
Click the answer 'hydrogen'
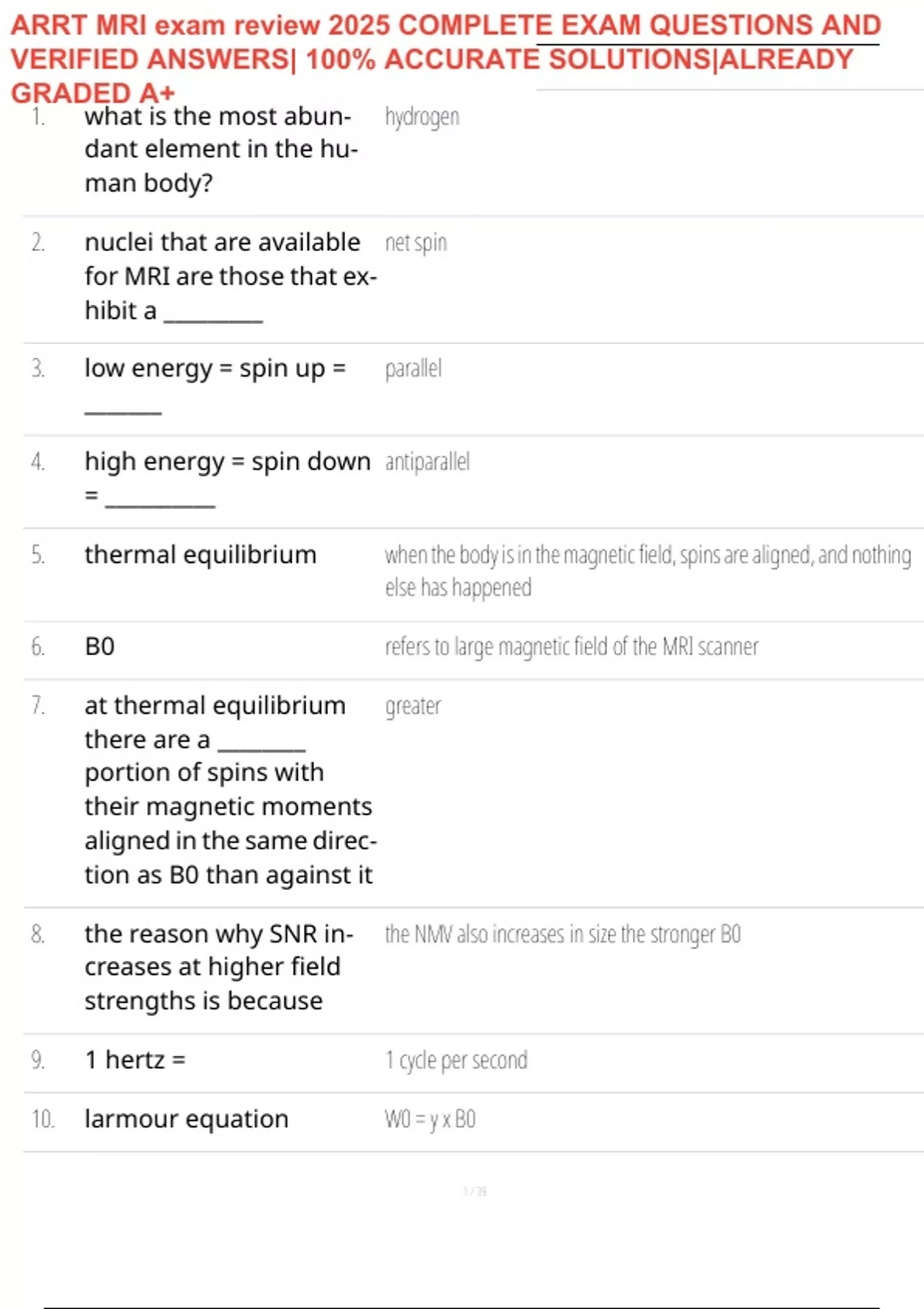tap(422, 117)
